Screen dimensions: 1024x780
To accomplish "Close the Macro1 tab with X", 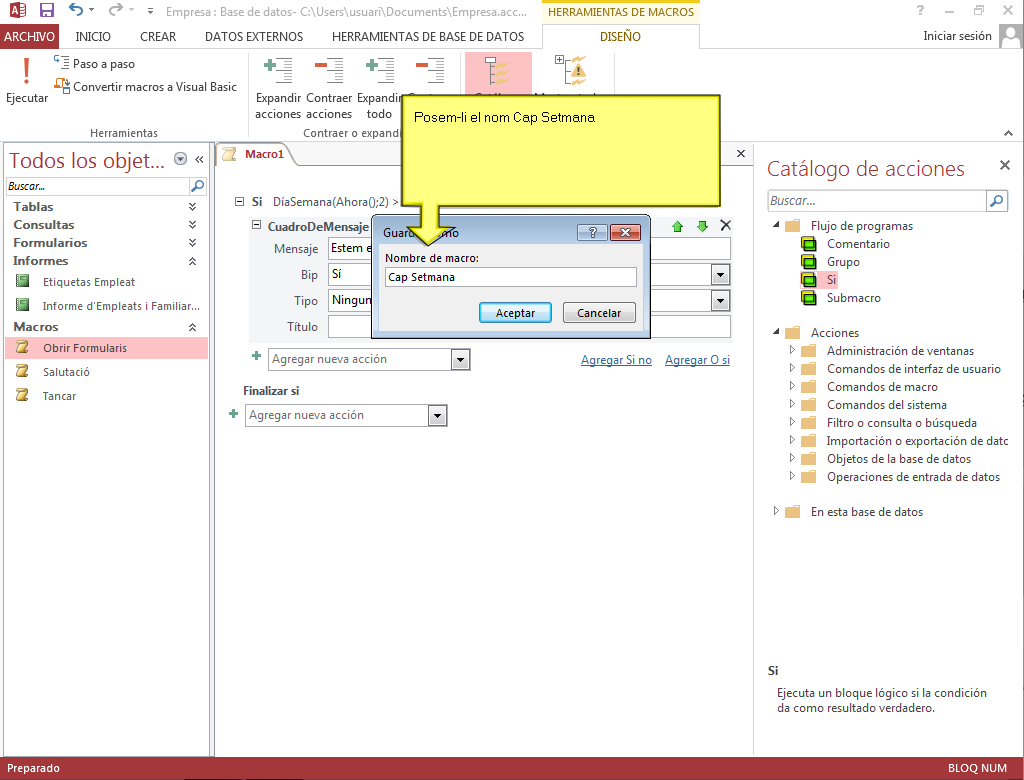I will click(741, 154).
